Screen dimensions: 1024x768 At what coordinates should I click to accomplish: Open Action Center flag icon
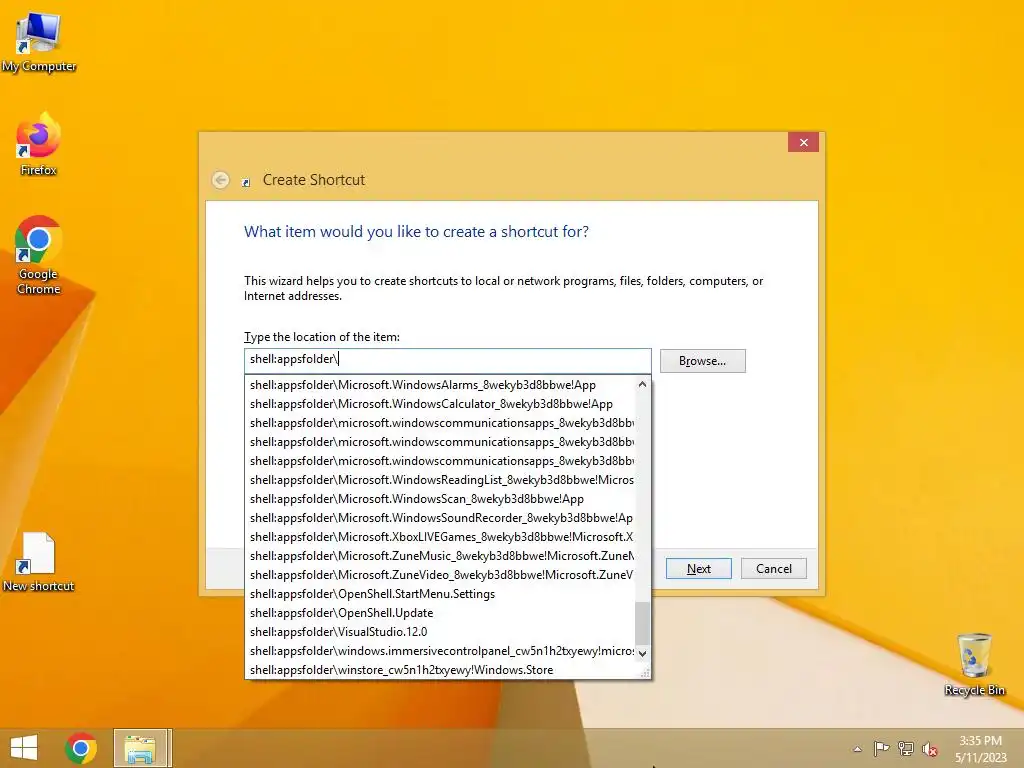point(881,748)
